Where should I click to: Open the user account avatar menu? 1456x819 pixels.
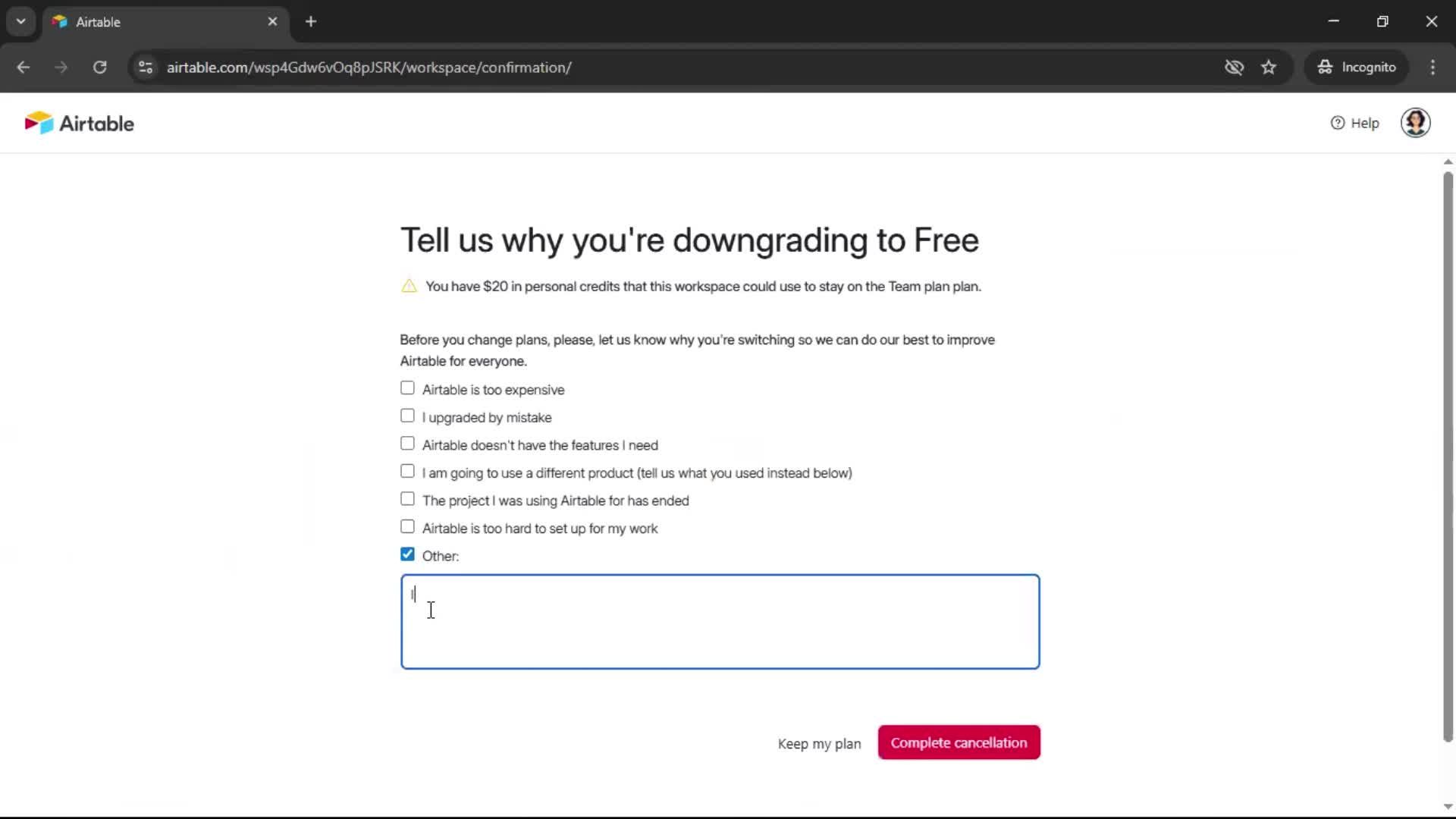1415,123
